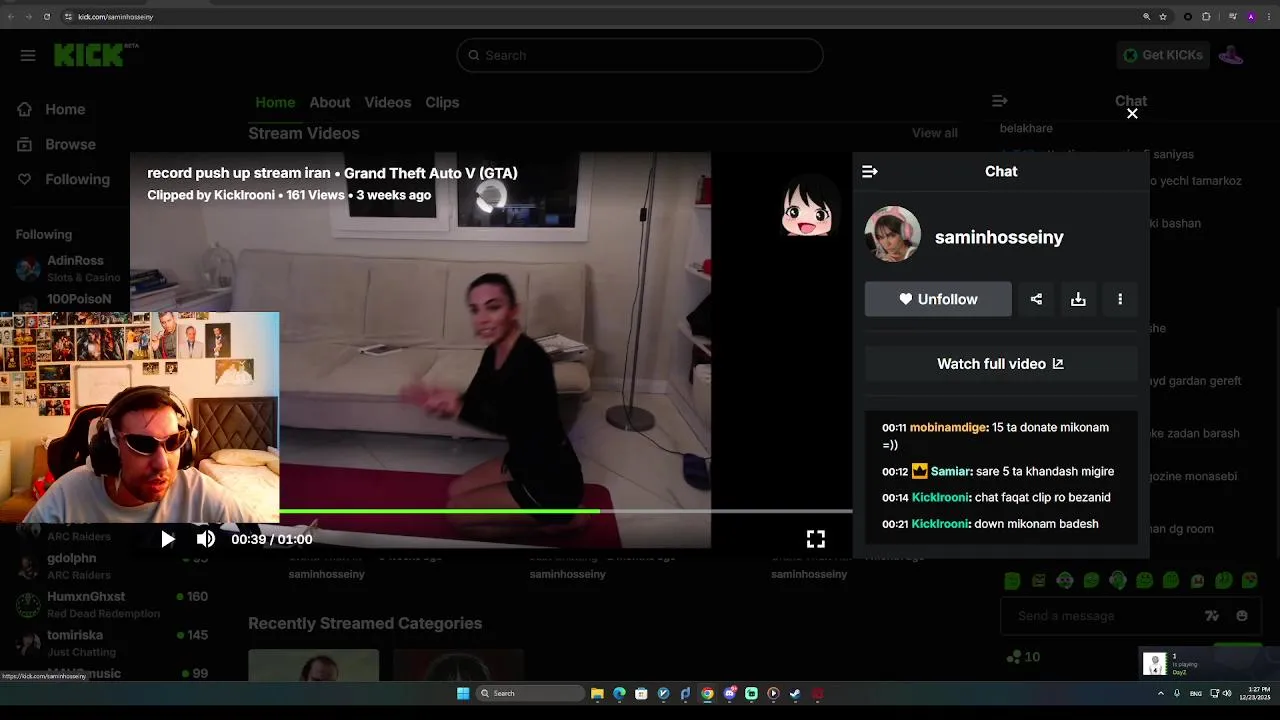The width and height of the screenshot is (1280, 720).
Task: Open Chrome from taskbar
Action: pyautogui.click(x=707, y=693)
